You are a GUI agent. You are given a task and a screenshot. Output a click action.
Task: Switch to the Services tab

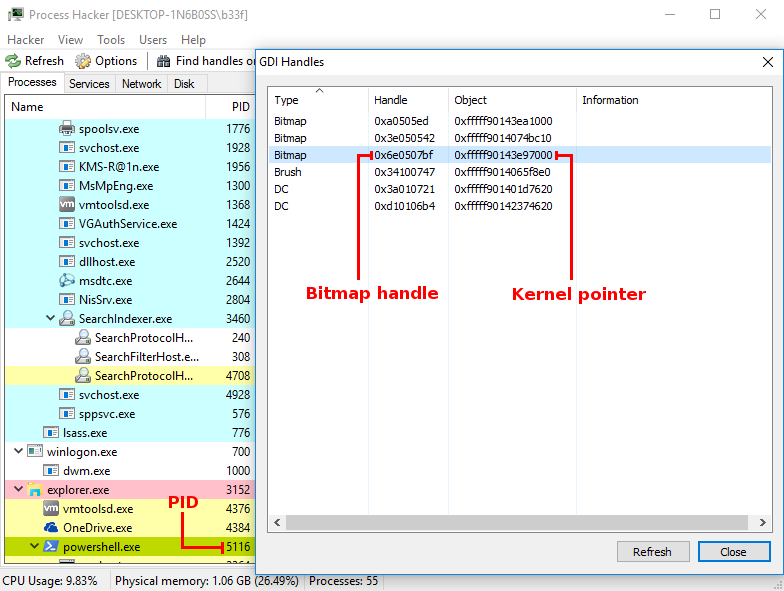coord(89,84)
